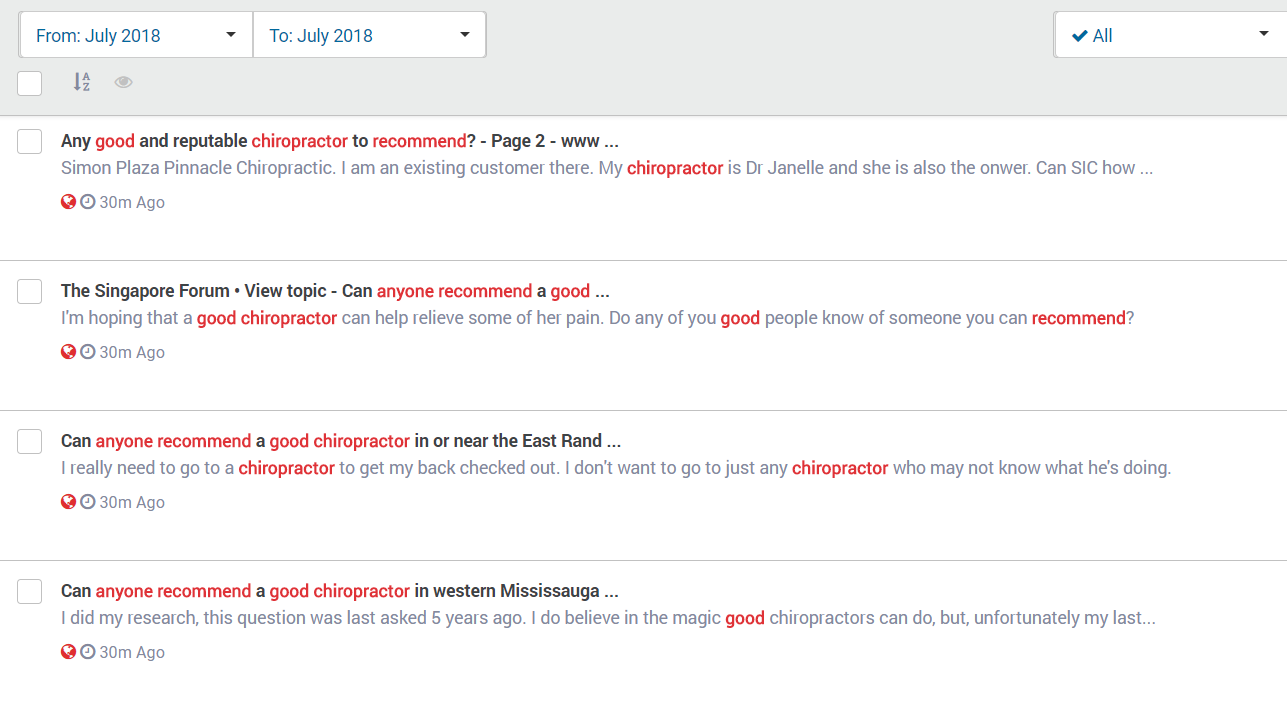Toggle the eye visibility icon in toolbar
The width and height of the screenshot is (1287, 709).
point(123,82)
